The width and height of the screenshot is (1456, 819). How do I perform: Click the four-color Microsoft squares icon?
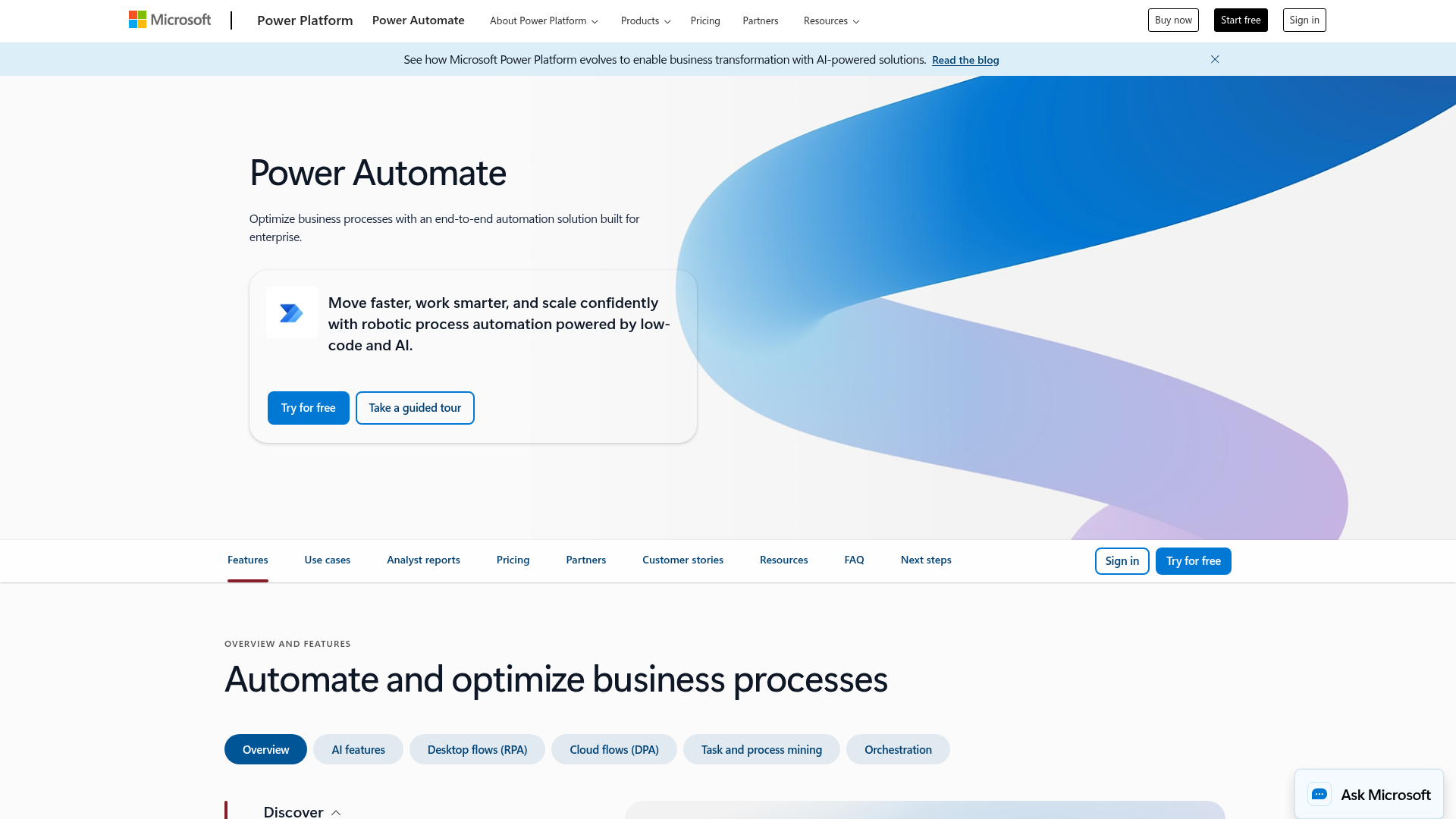tap(137, 19)
